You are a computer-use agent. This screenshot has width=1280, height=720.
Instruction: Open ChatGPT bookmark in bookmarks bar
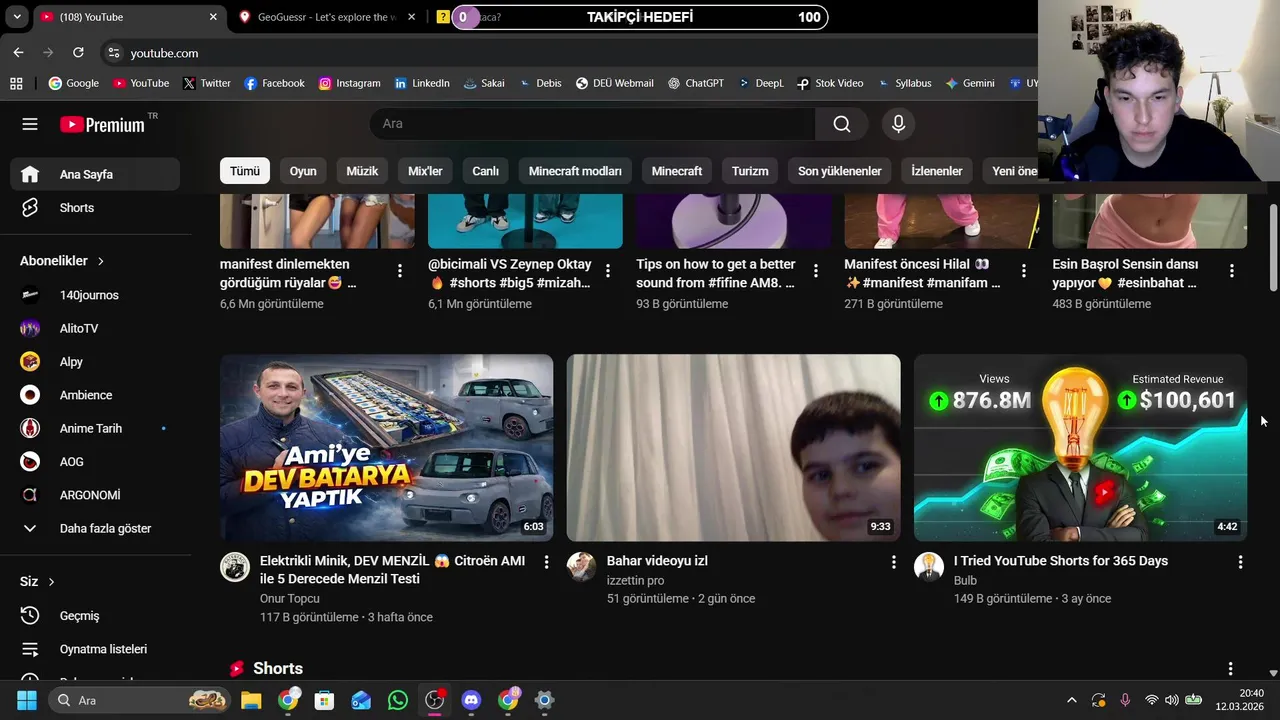(696, 83)
